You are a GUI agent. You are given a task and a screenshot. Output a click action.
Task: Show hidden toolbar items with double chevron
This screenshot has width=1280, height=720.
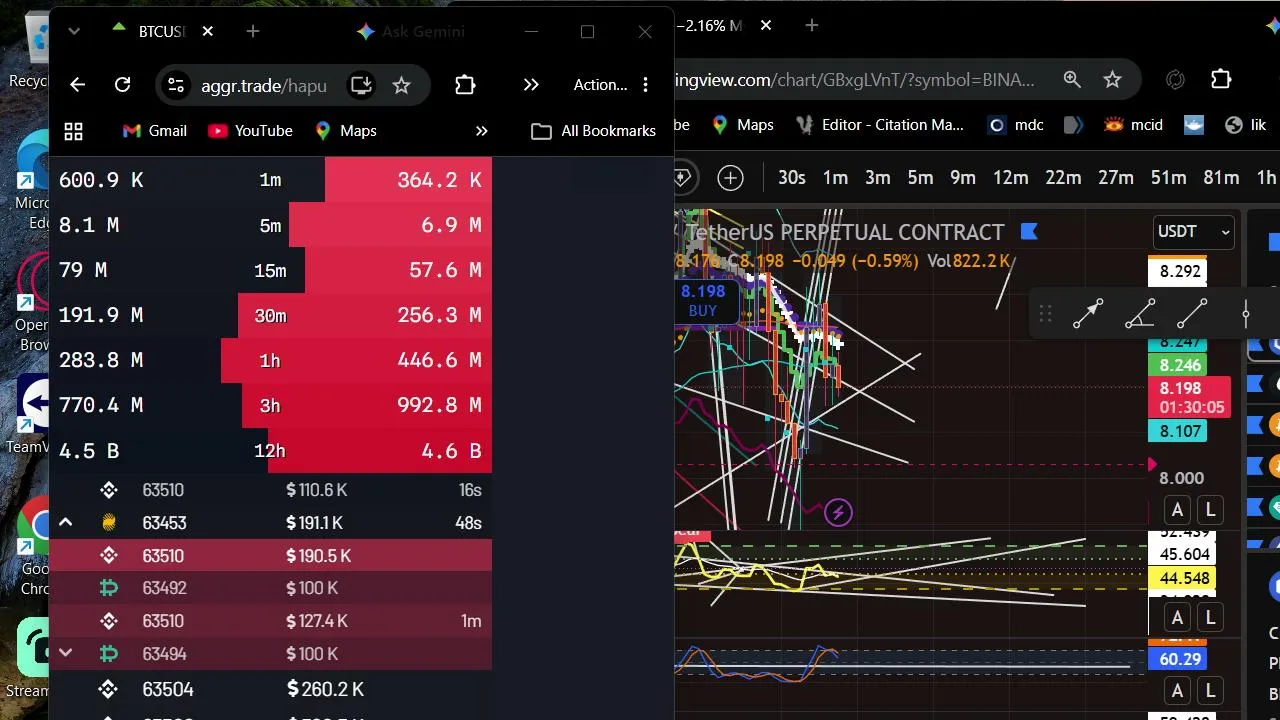pyautogui.click(x=531, y=85)
